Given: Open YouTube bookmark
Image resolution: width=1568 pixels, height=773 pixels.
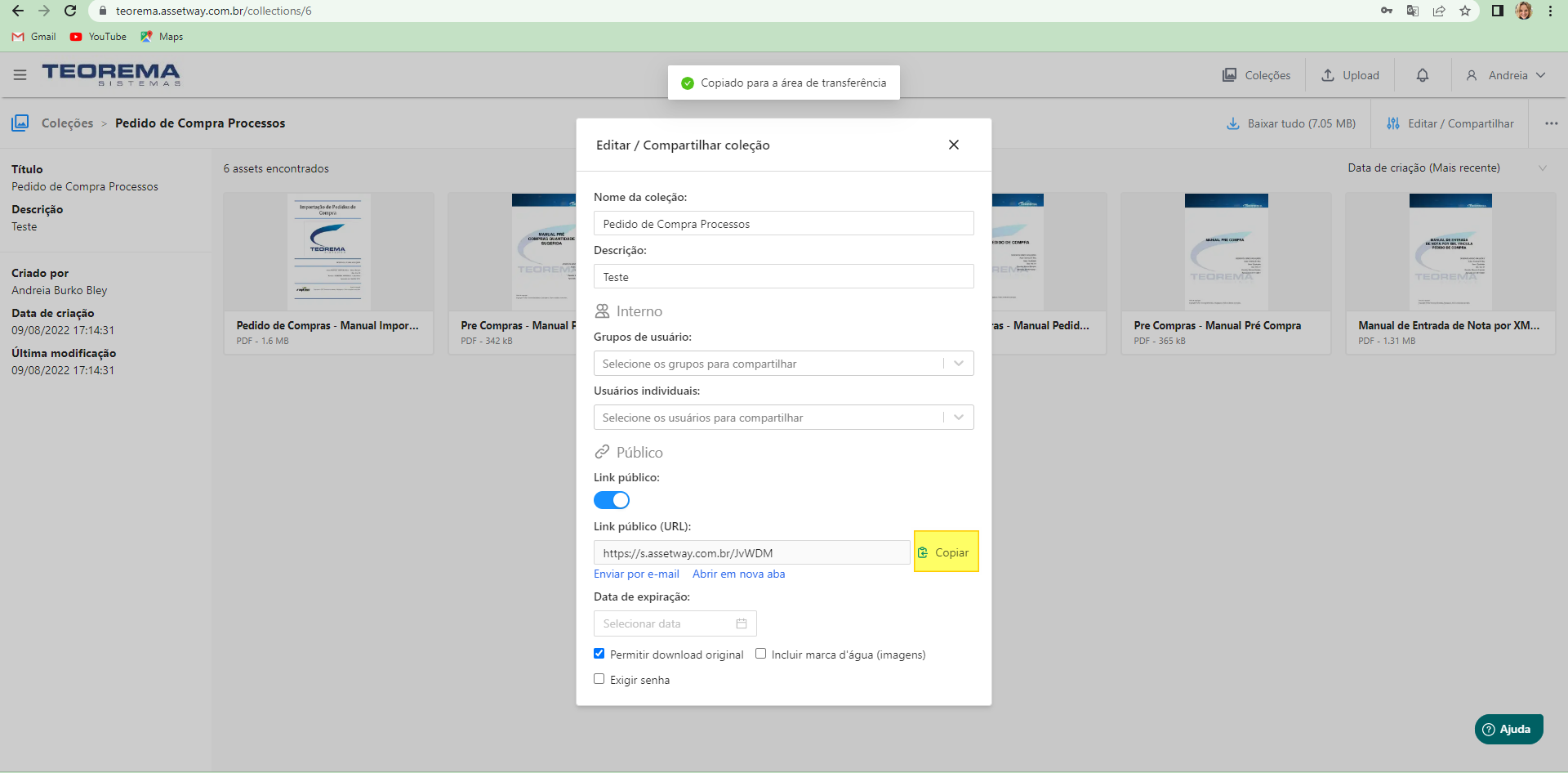Looking at the screenshot, I should pyautogui.click(x=98, y=37).
